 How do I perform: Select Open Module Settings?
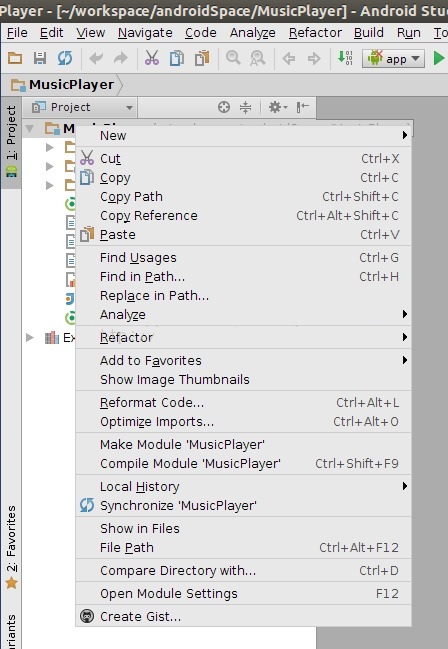pos(243,594)
